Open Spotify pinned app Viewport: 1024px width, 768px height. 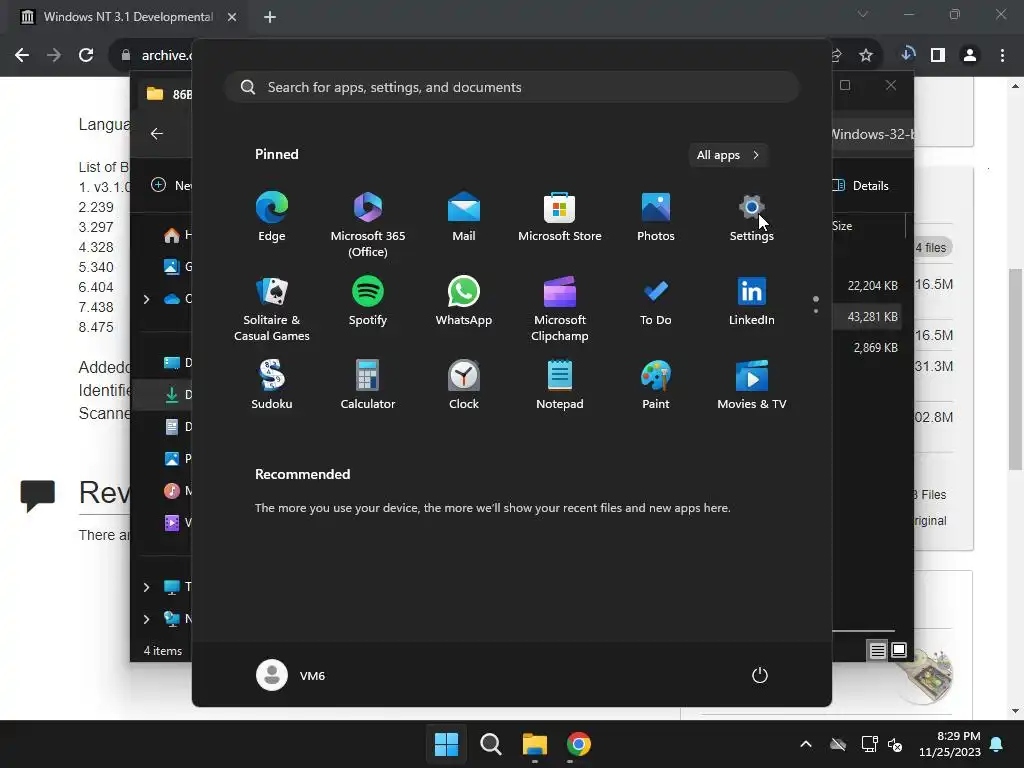coord(368,301)
